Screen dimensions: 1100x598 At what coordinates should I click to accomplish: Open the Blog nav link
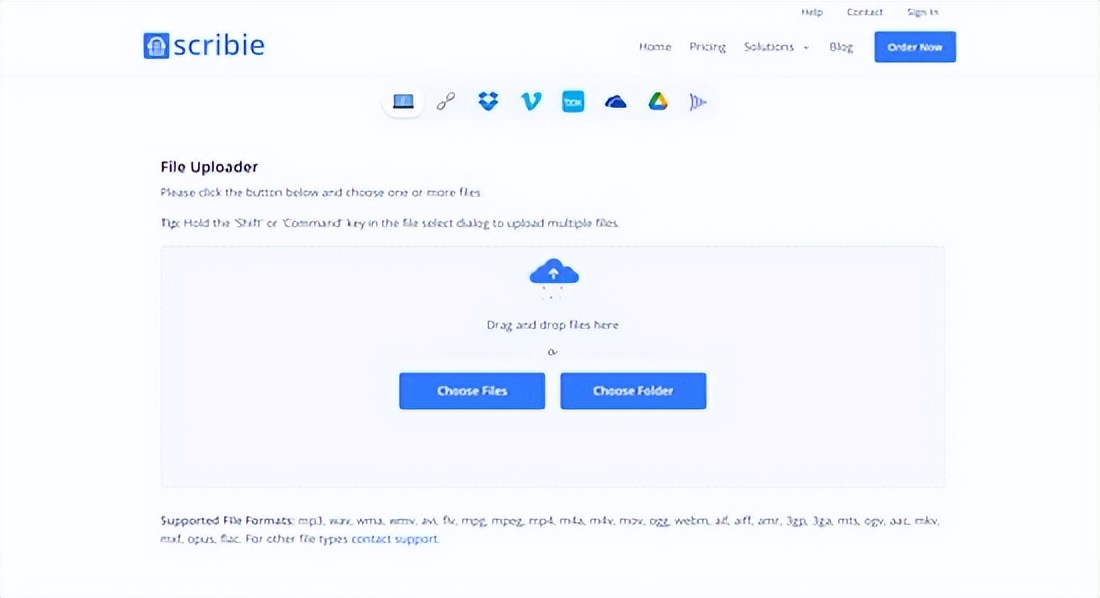[841, 47]
